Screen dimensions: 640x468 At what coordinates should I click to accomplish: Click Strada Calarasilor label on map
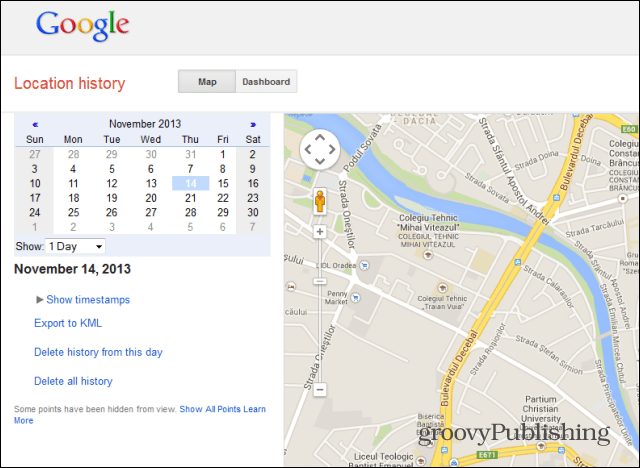(x=549, y=286)
